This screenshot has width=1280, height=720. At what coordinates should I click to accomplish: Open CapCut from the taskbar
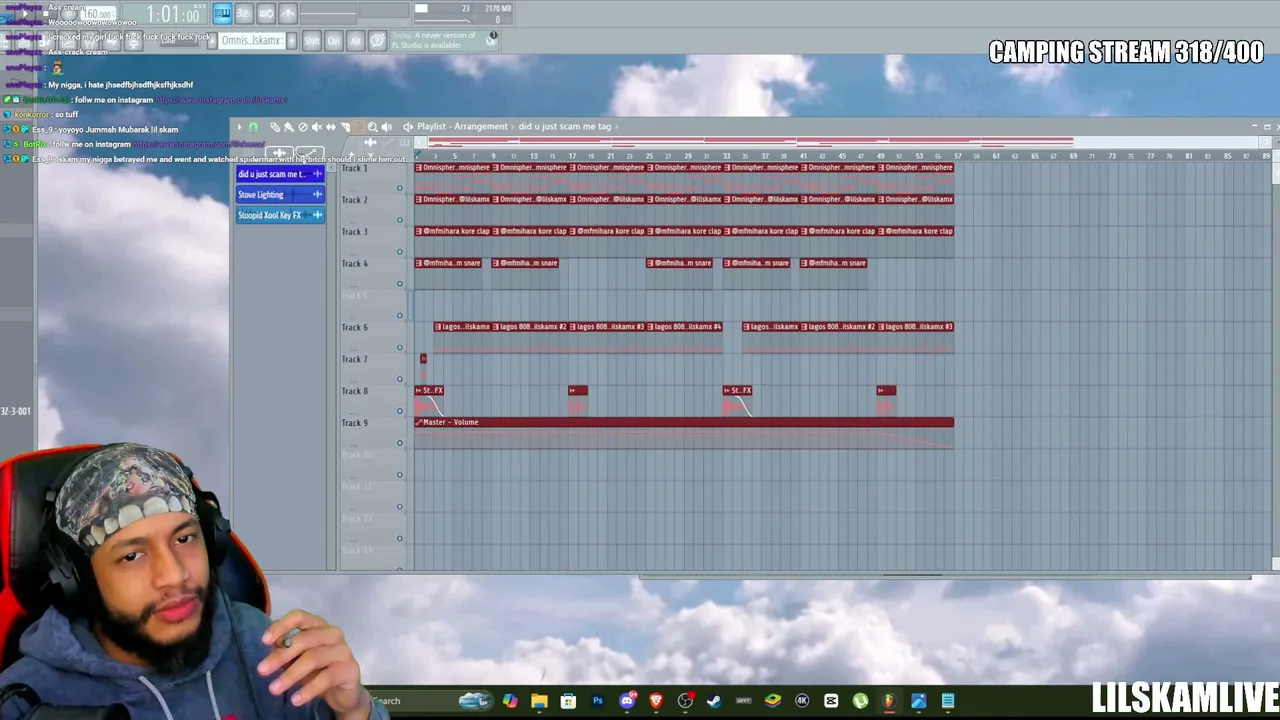[x=831, y=701]
